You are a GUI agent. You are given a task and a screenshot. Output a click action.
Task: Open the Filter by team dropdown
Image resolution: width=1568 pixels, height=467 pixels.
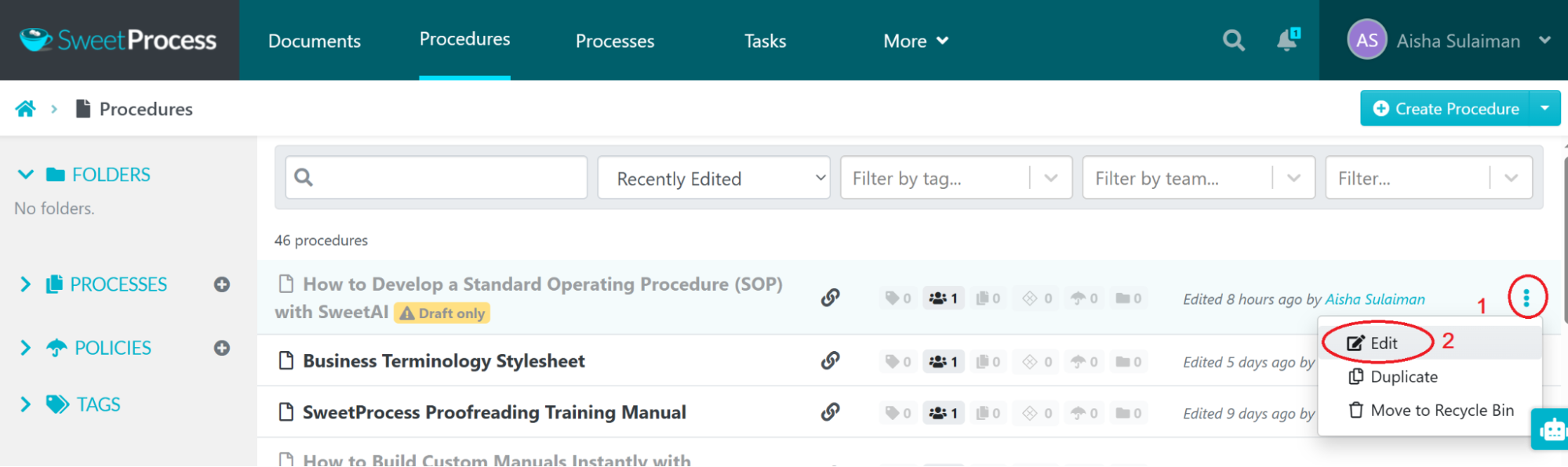(1198, 178)
